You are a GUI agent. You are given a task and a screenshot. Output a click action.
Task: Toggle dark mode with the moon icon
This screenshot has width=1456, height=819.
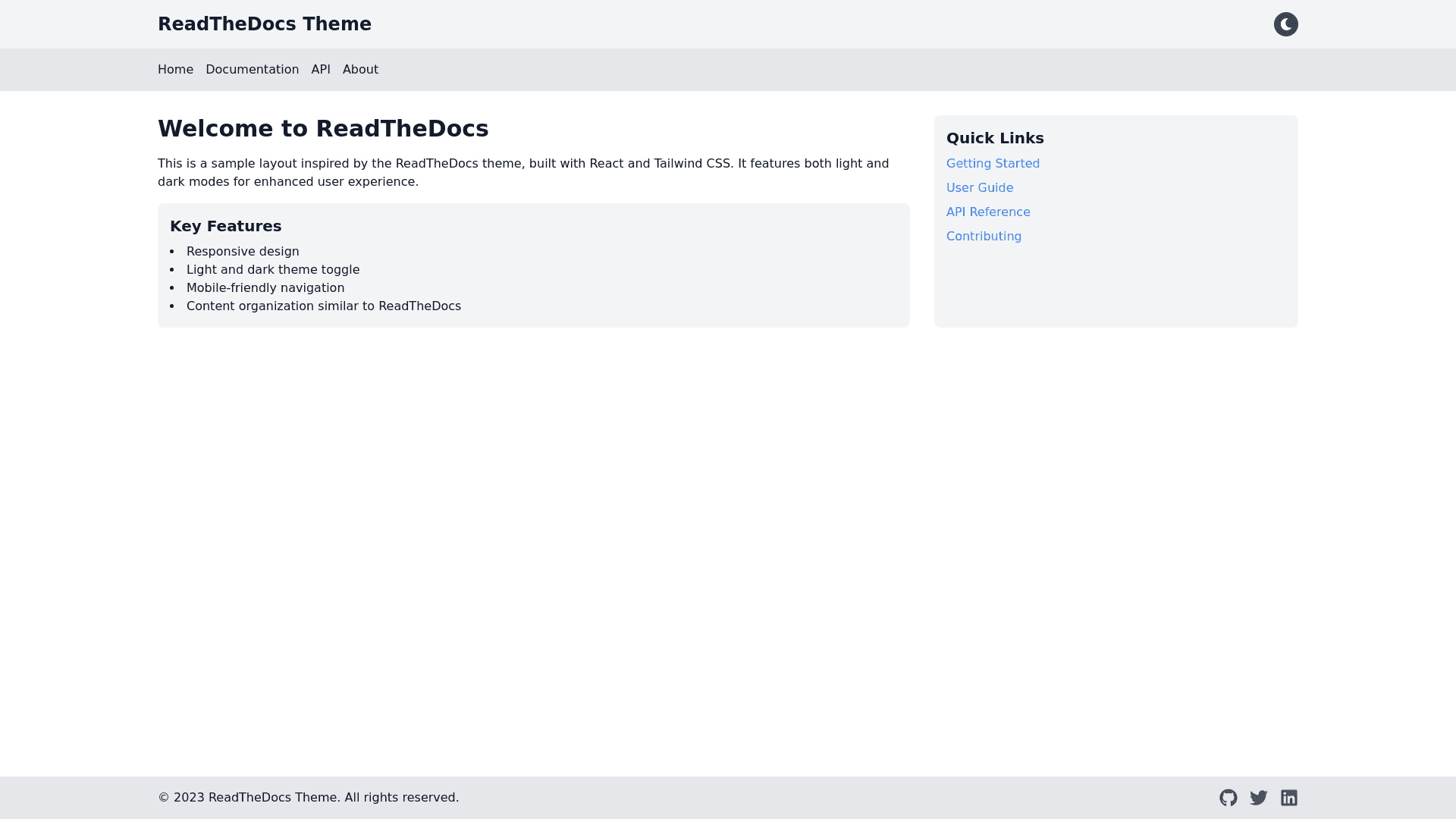click(x=1285, y=24)
